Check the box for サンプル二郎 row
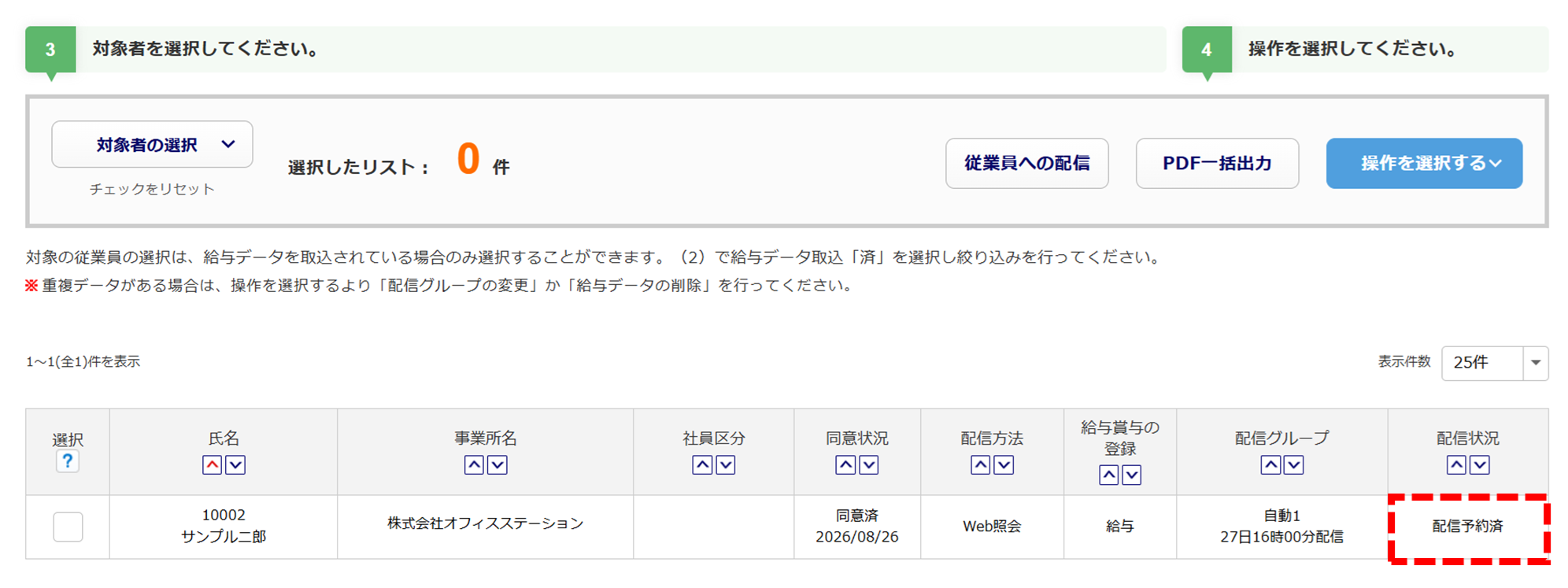Image resolution: width=1568 pixels, height=588 pixels. [68, 527]
